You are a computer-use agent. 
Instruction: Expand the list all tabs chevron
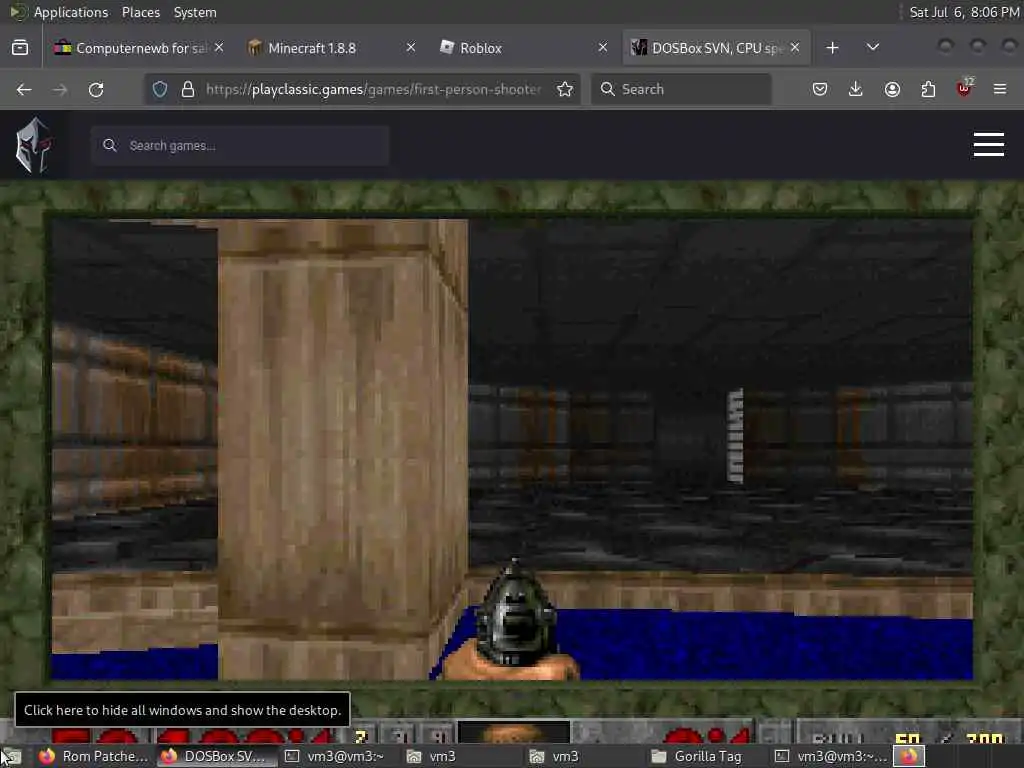872,48
